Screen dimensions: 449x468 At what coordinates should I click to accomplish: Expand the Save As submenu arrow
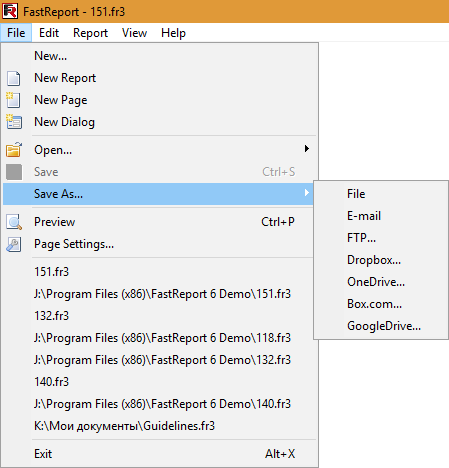(x=307, y=193)
